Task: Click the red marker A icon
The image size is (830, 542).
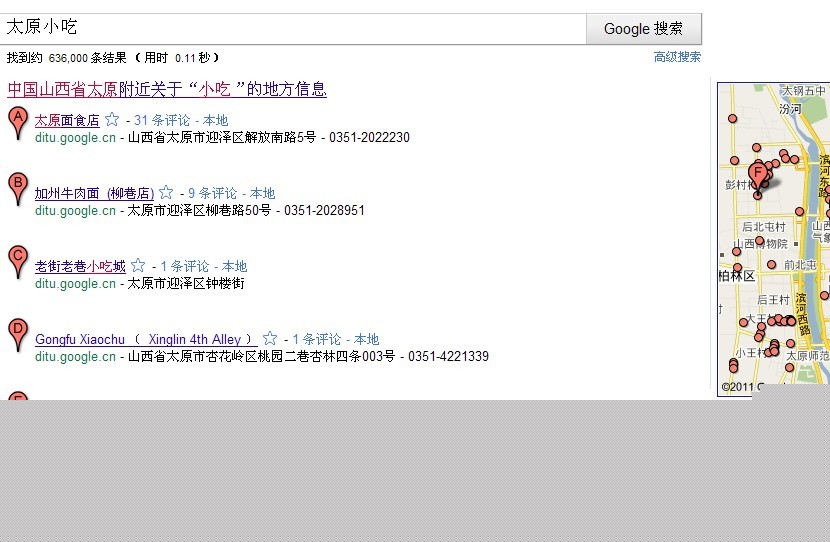Action: tap(18, 123)
